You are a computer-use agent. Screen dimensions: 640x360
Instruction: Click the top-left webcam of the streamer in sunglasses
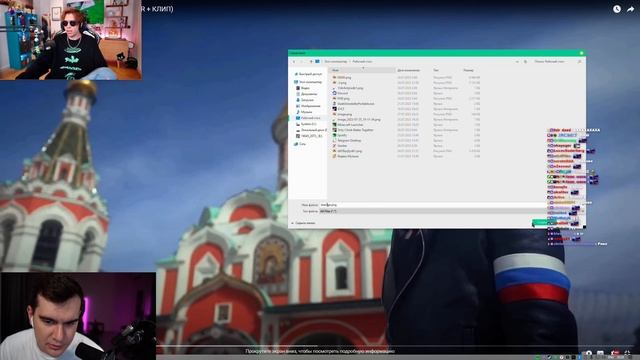pyautogui.click(x=71, y=40)
